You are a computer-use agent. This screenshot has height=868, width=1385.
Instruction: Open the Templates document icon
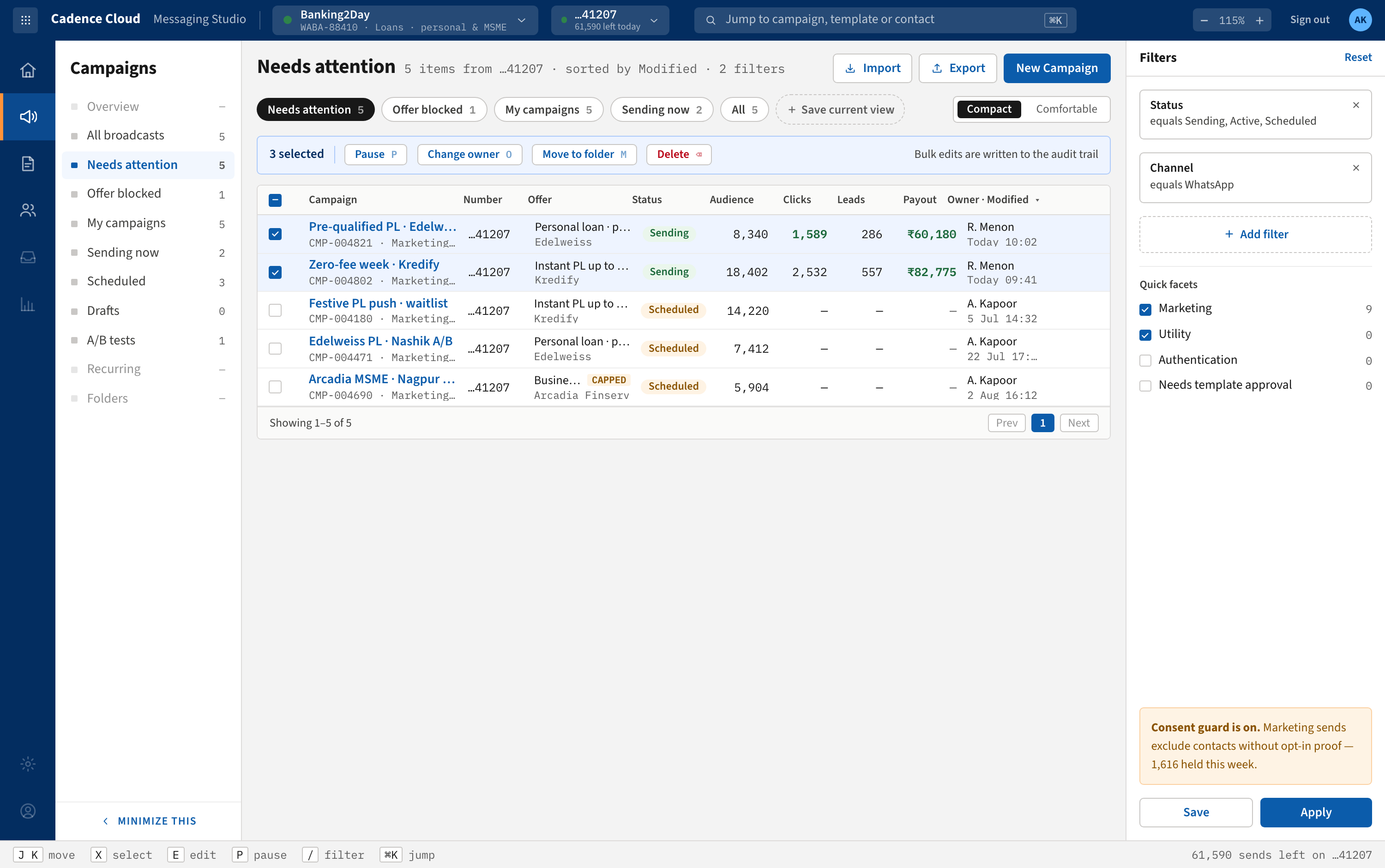[x=28, y=163]
